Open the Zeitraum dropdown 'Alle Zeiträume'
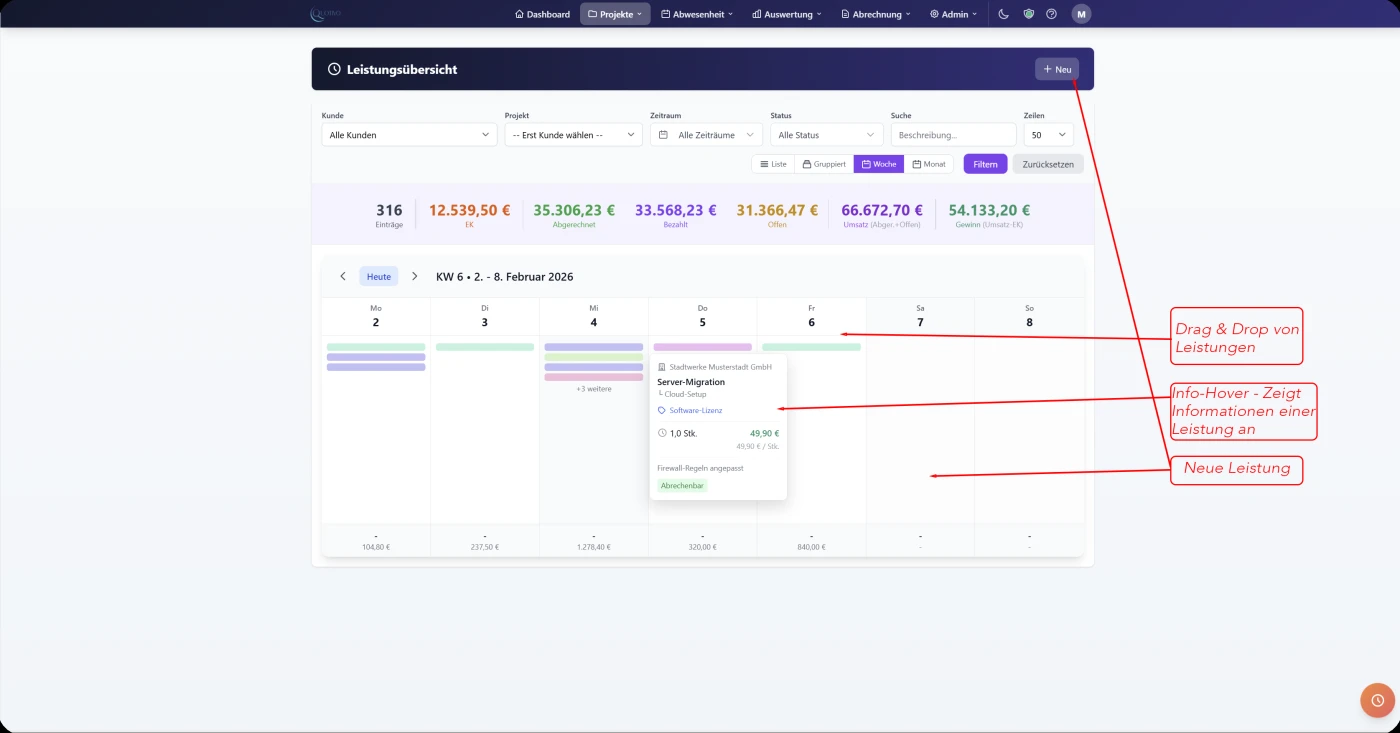 click(x=706, y=135)
